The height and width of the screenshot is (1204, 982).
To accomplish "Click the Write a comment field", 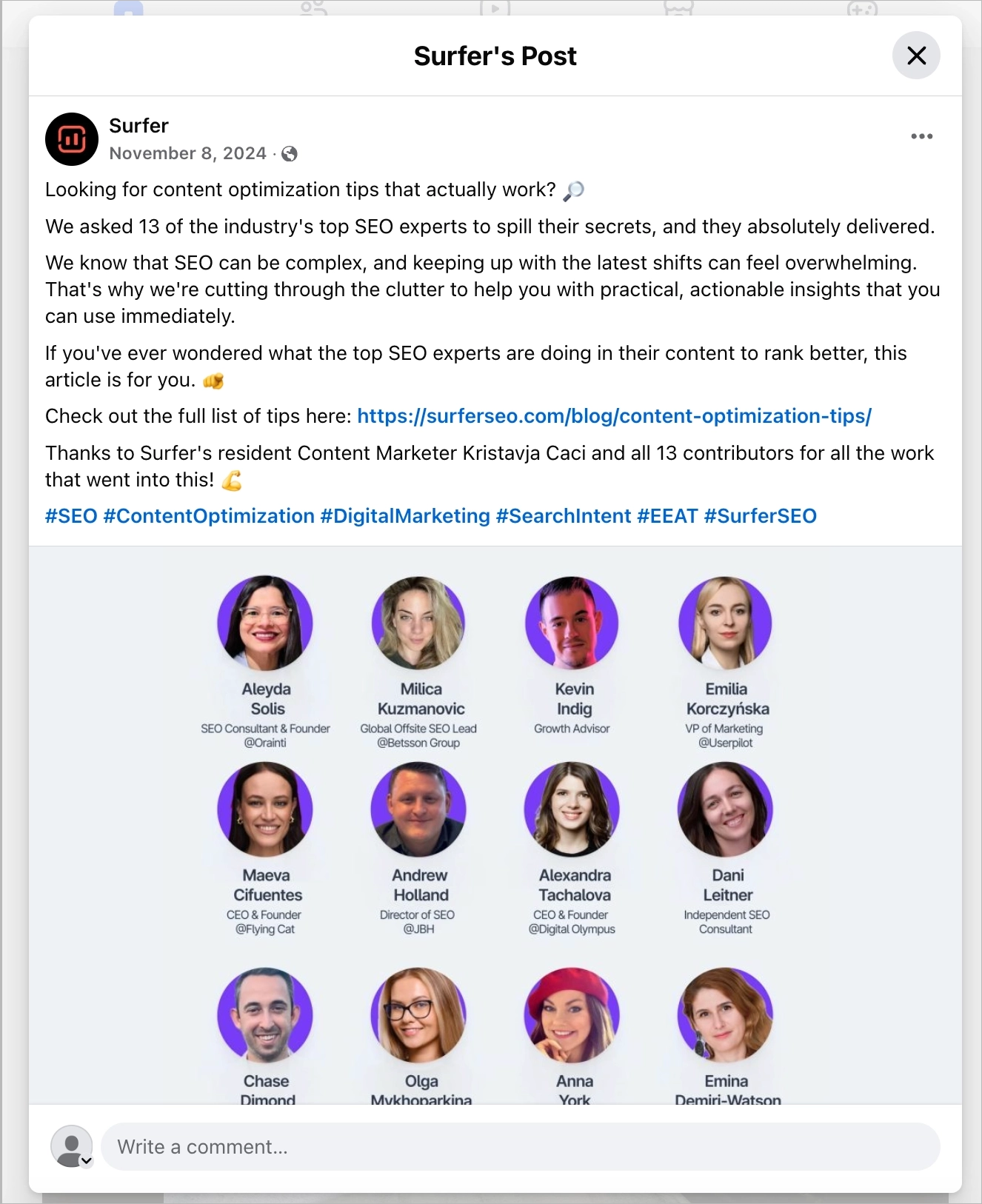I will (x=518, y=1146).
